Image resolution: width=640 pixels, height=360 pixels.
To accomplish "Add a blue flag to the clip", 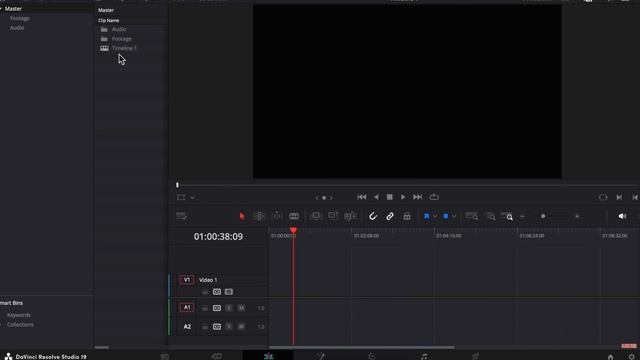I will point(427,216).
